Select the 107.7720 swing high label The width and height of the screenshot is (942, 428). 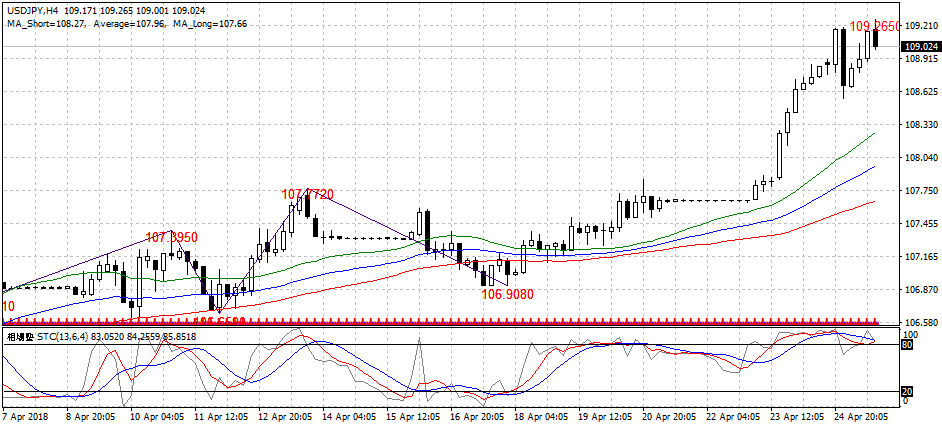(x=307, y=194)
